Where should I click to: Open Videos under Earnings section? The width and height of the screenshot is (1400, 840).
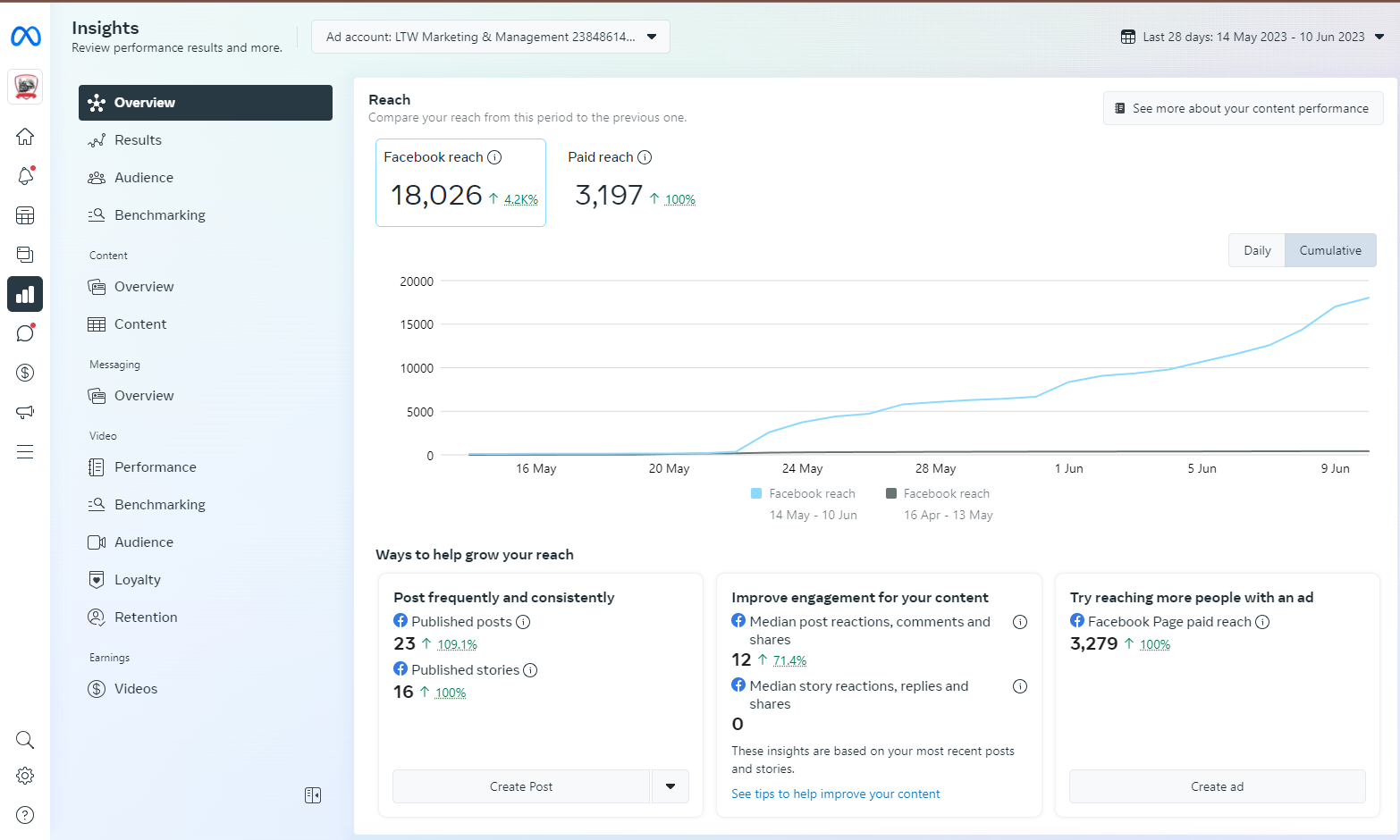[206, 689]
